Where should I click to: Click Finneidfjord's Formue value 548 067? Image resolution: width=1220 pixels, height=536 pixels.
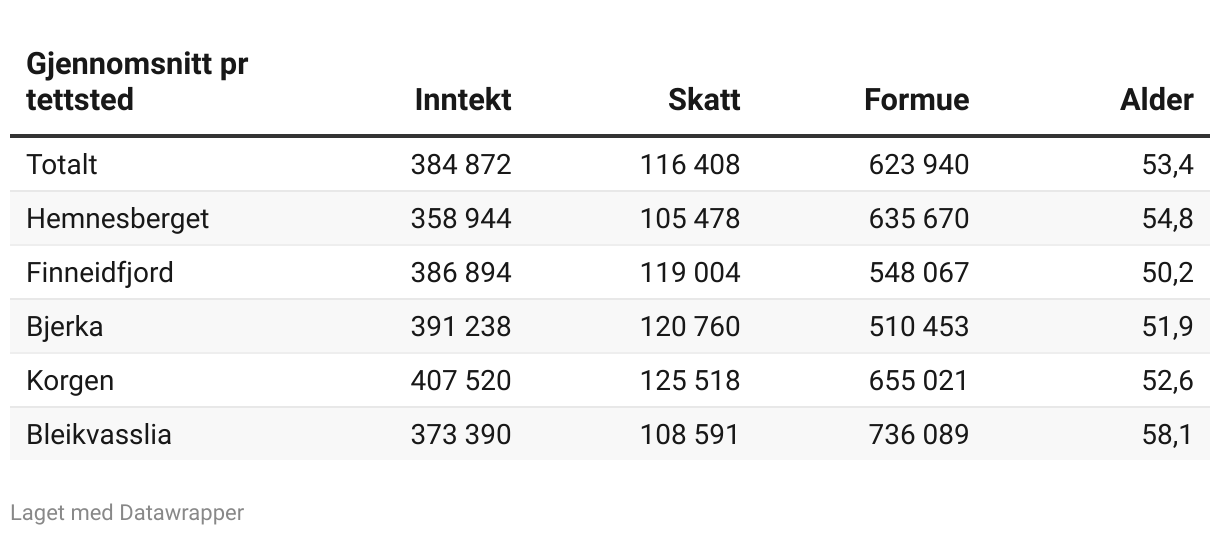click(918, 272)
